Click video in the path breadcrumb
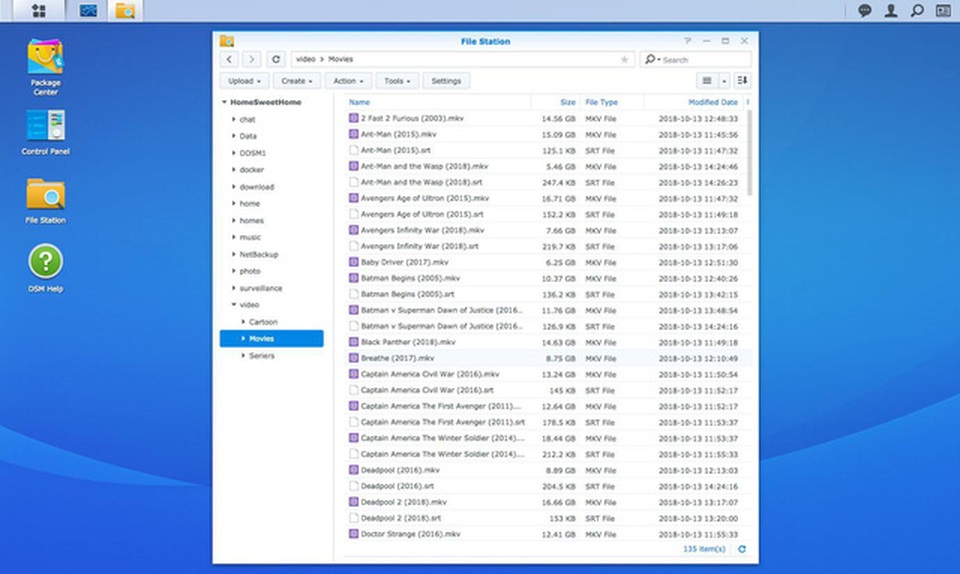Image resolution: width=960 pixels, height=574 pixels. 305,59
